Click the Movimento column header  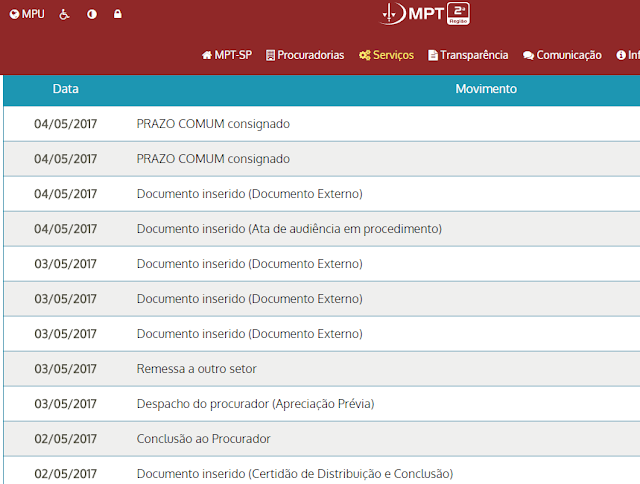(486, 89)
